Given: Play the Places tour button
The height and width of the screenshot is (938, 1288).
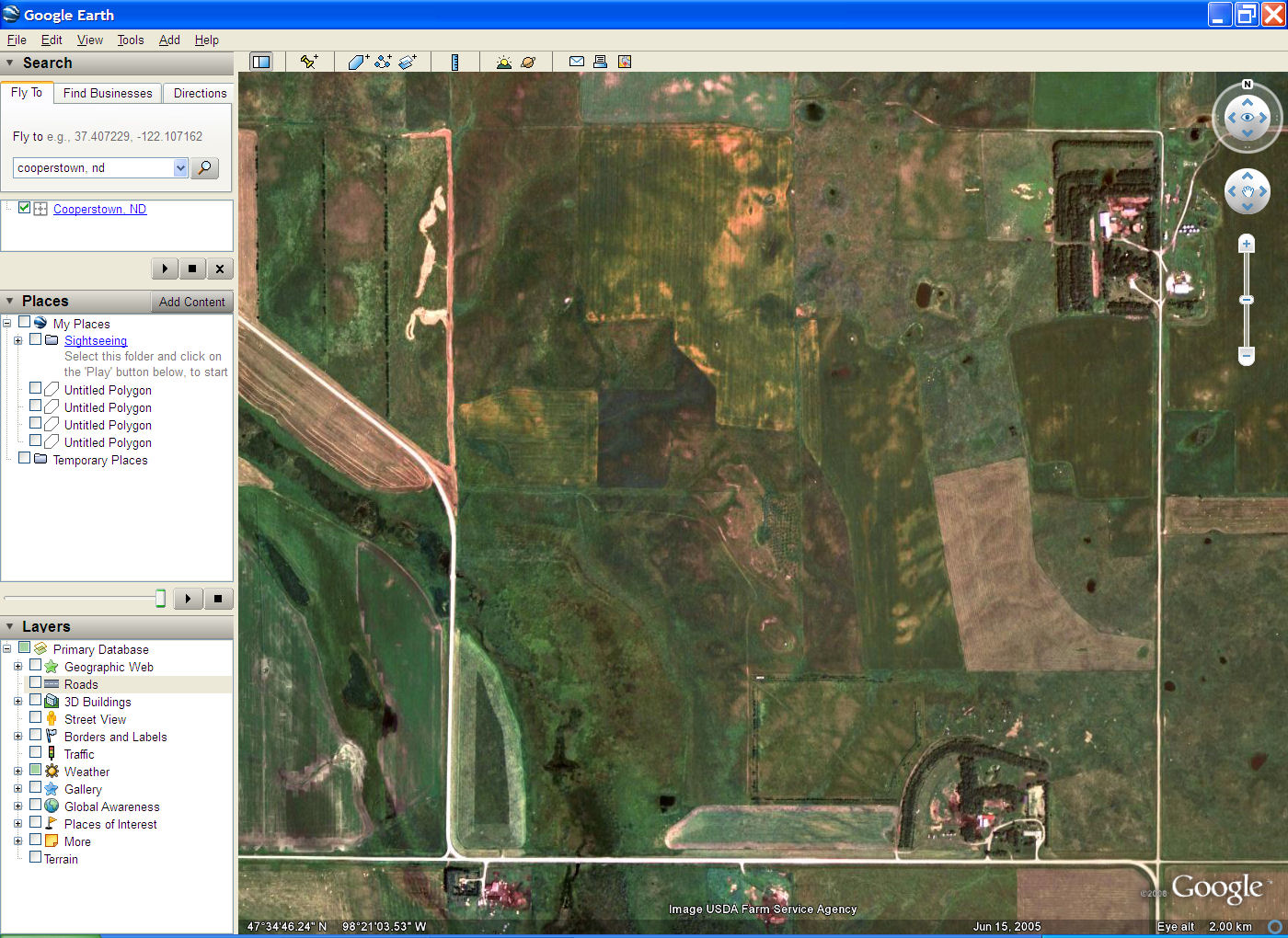Looking at the screenshot, I should pyautogui.click(x=188, y=599).
